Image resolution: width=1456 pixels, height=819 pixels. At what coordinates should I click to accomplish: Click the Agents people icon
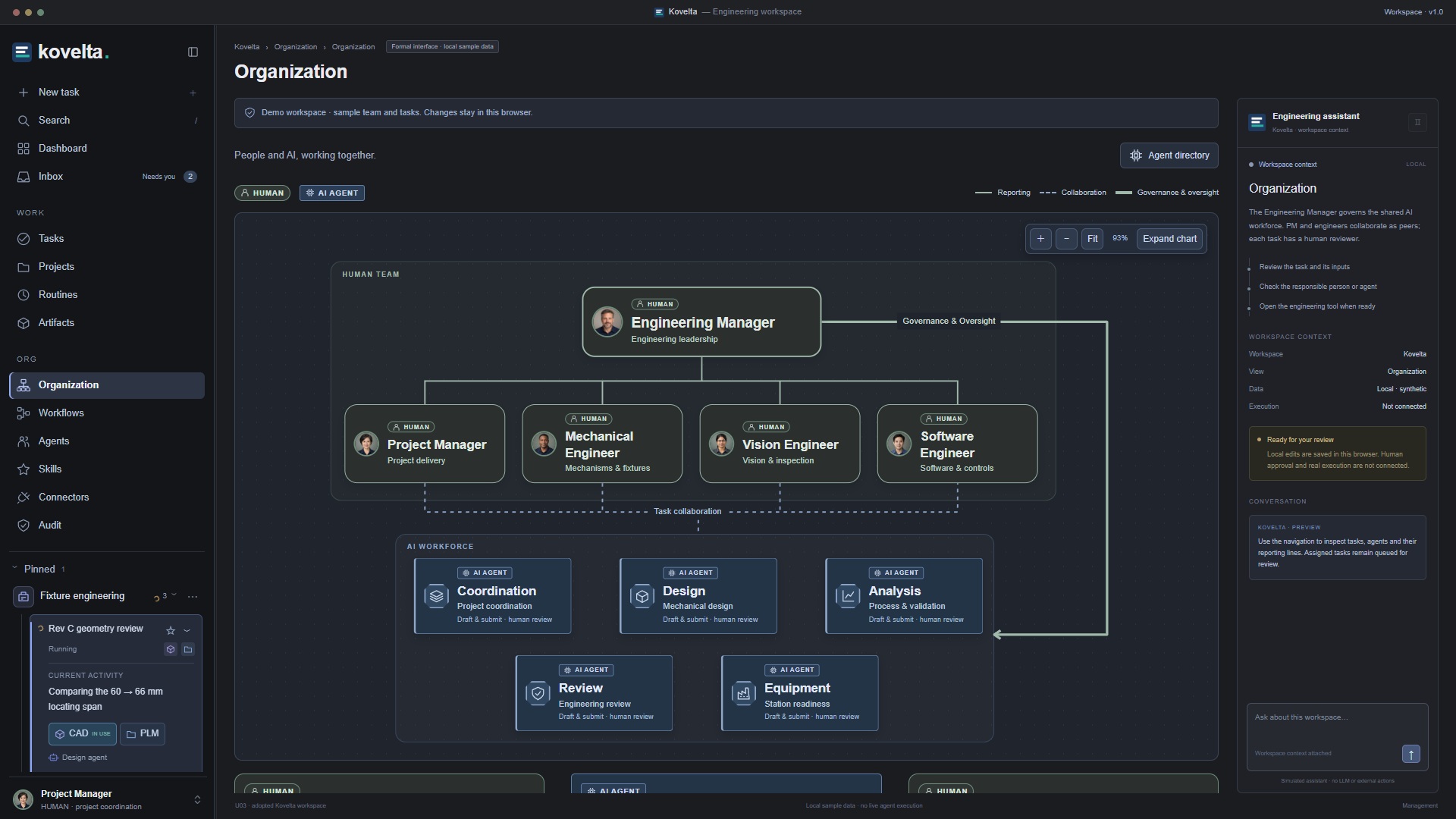(24, 441)
